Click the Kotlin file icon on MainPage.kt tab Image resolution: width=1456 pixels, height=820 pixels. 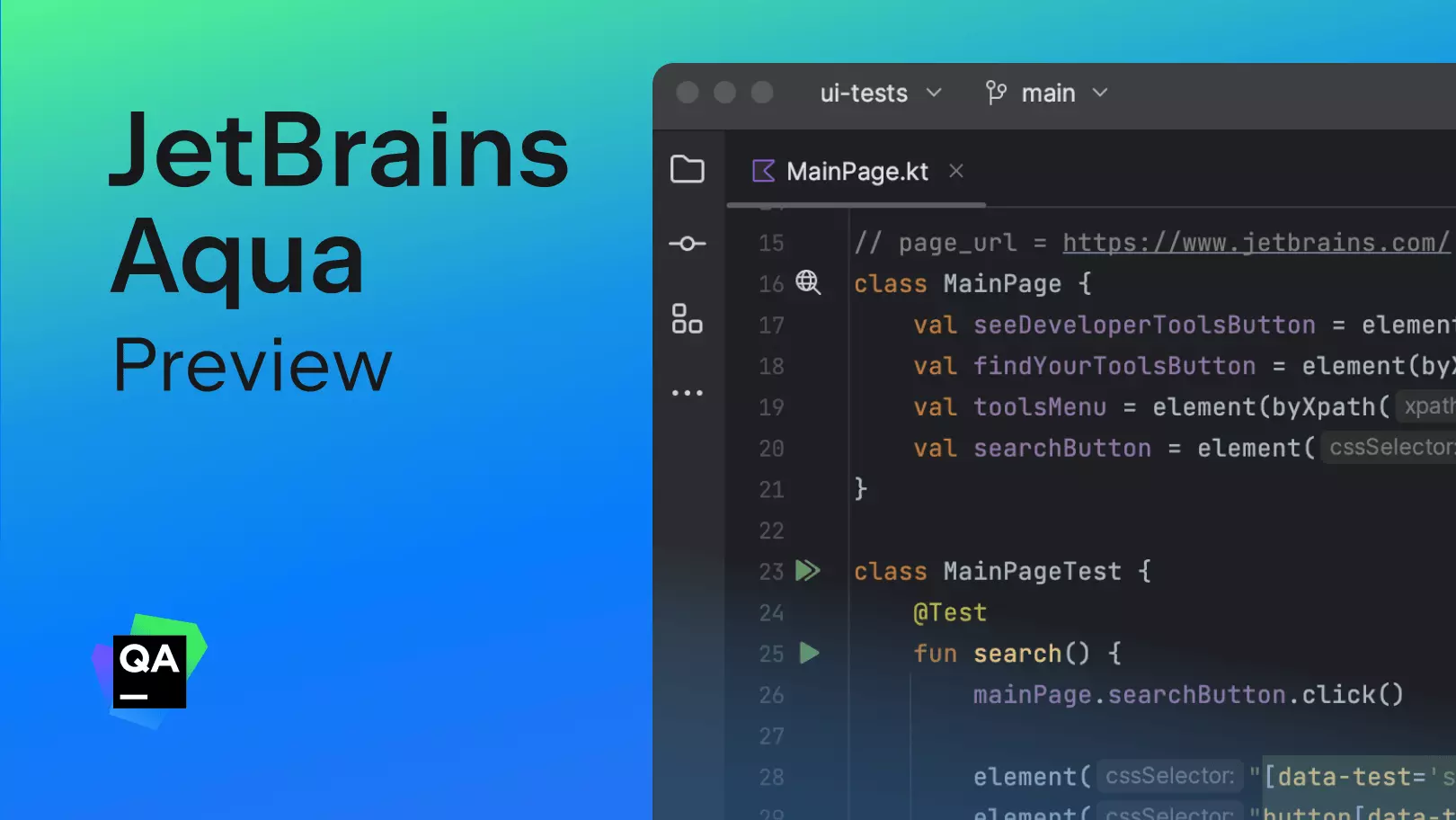[x=763, y=171]
